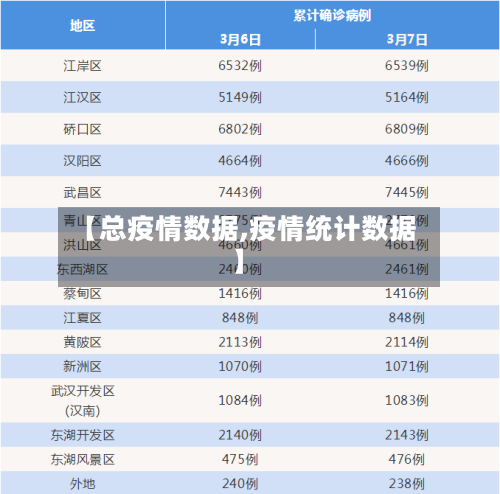Screen dimensions: 500x494
Task: Select the 7443例 cell
Action: (x=240, y=192)
